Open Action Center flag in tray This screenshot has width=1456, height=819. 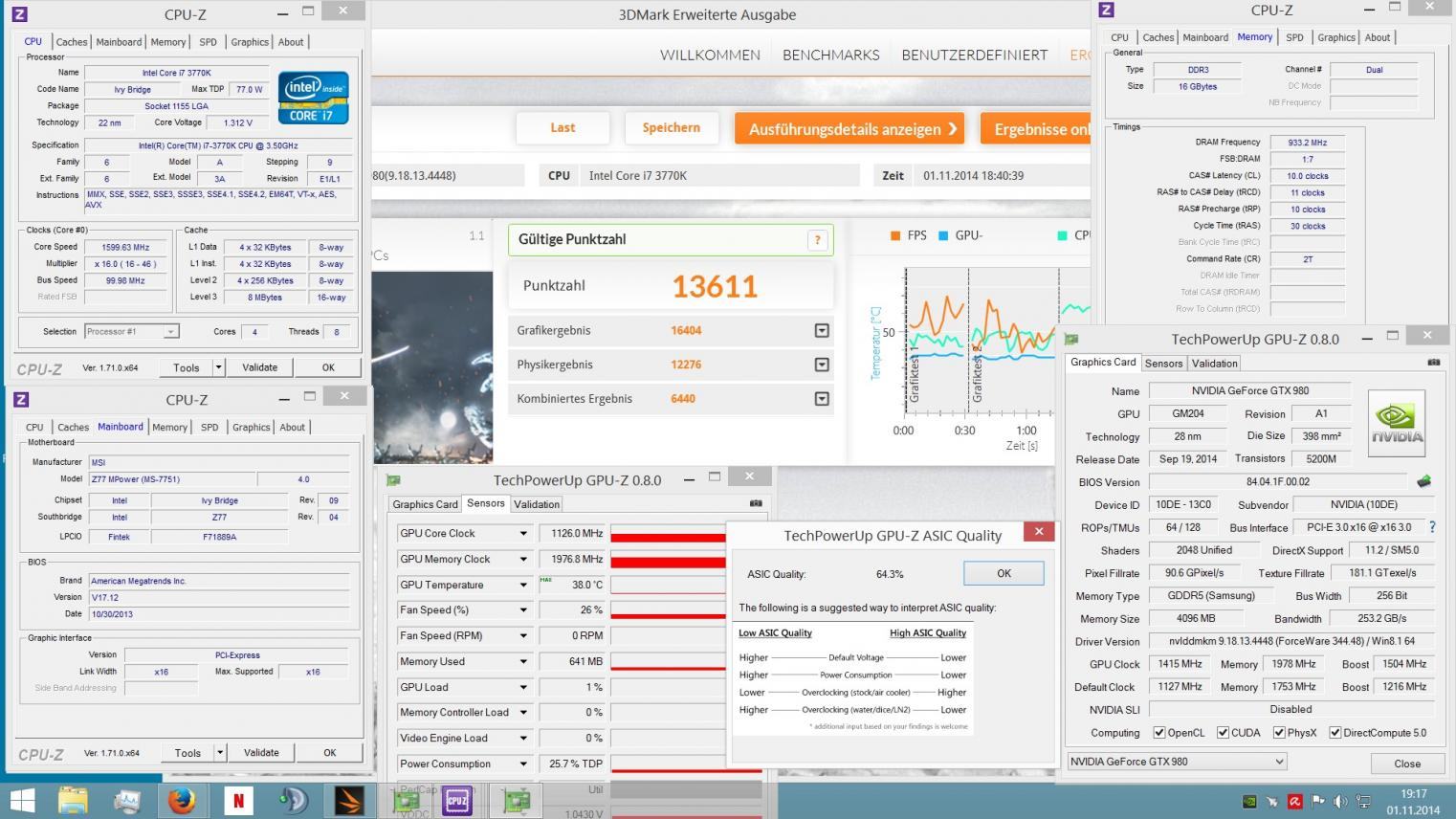1317,802
